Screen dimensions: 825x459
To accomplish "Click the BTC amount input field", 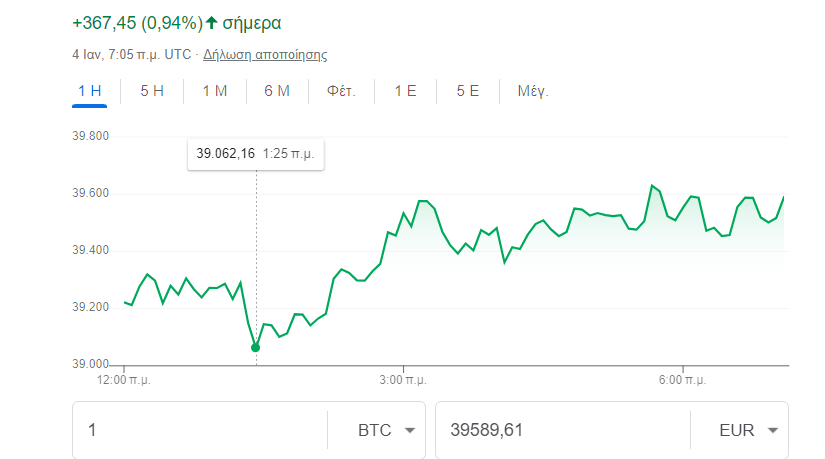I will click(x=200, y=431).
